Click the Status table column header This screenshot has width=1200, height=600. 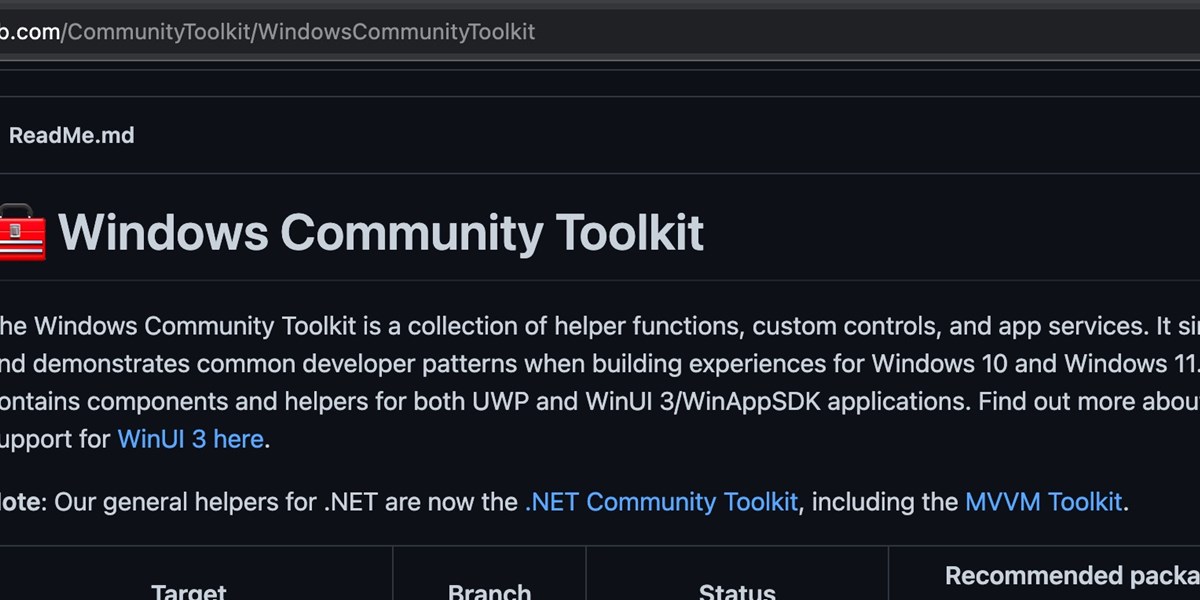point(737,592)
